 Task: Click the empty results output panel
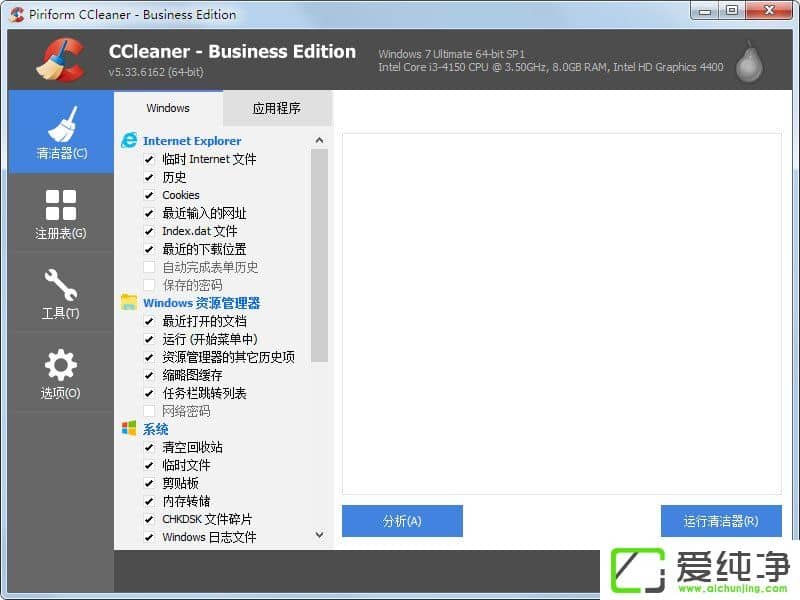pos(562,314)
